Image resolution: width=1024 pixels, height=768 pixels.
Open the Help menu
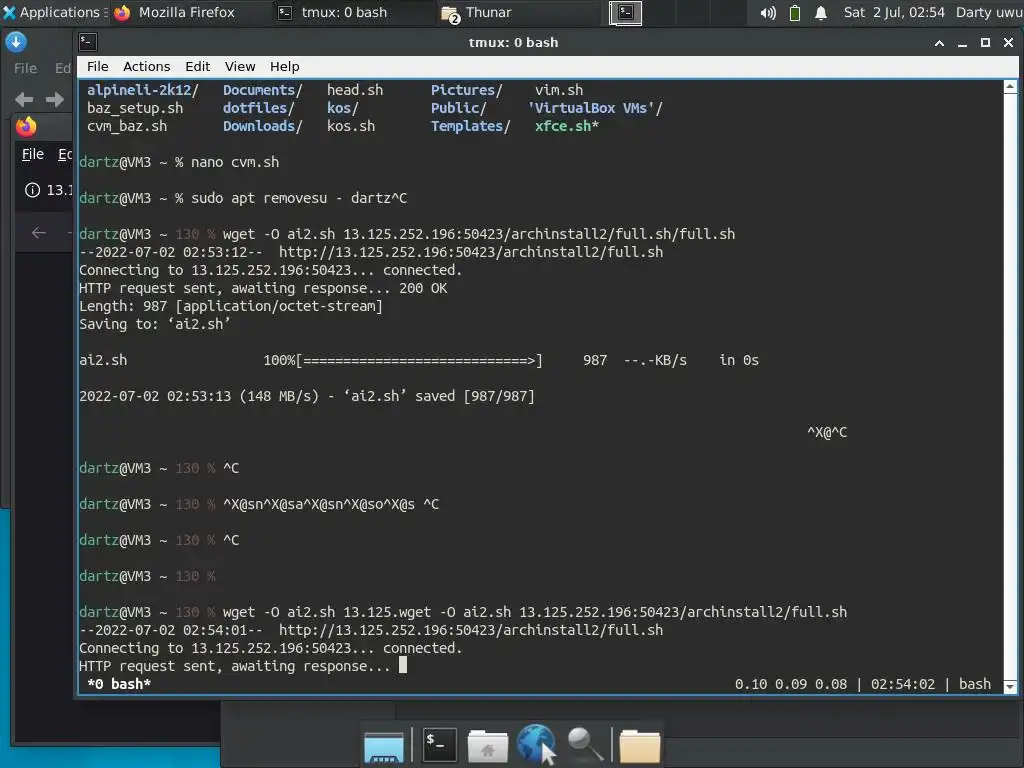click(x=284, y=67)
